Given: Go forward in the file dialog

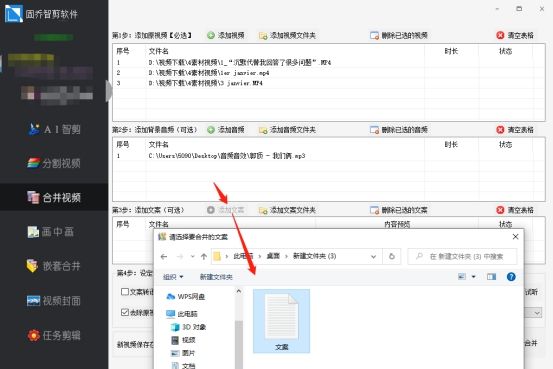Looking at the screenshot, I should point(180,256).
